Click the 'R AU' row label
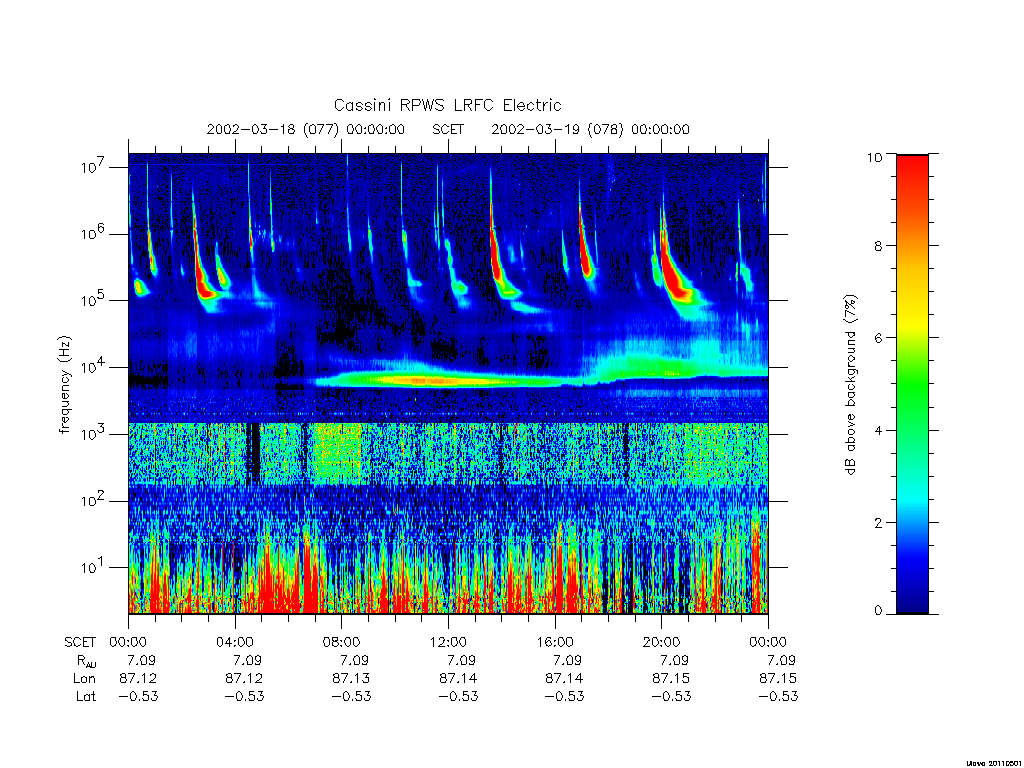This screenshot has height=768, width=1024. pyautogui.click(x=86, y=661)
